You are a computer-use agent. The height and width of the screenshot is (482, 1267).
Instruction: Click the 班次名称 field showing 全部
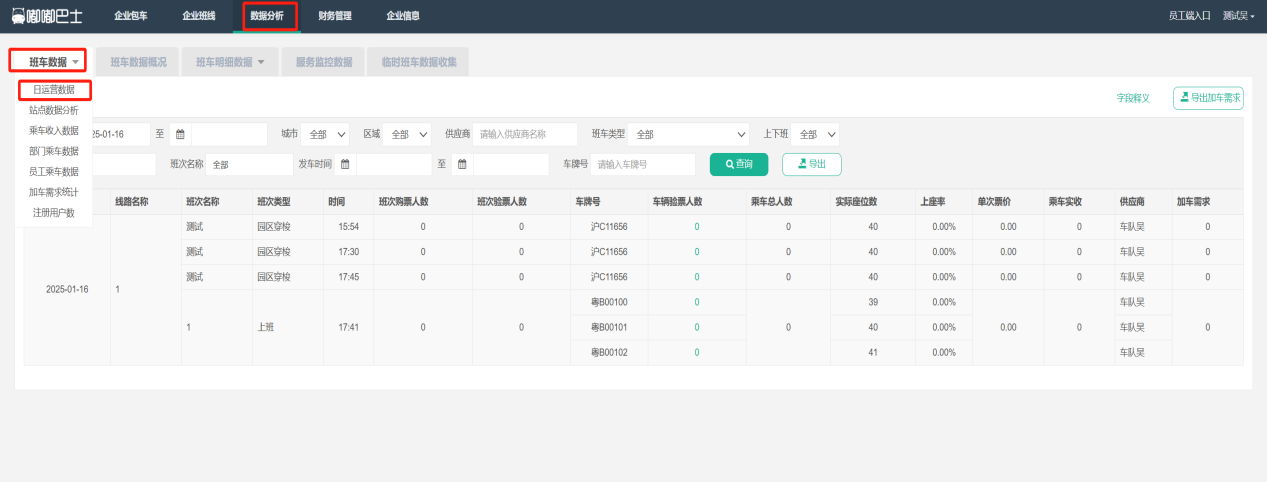(x=249, y=164)
